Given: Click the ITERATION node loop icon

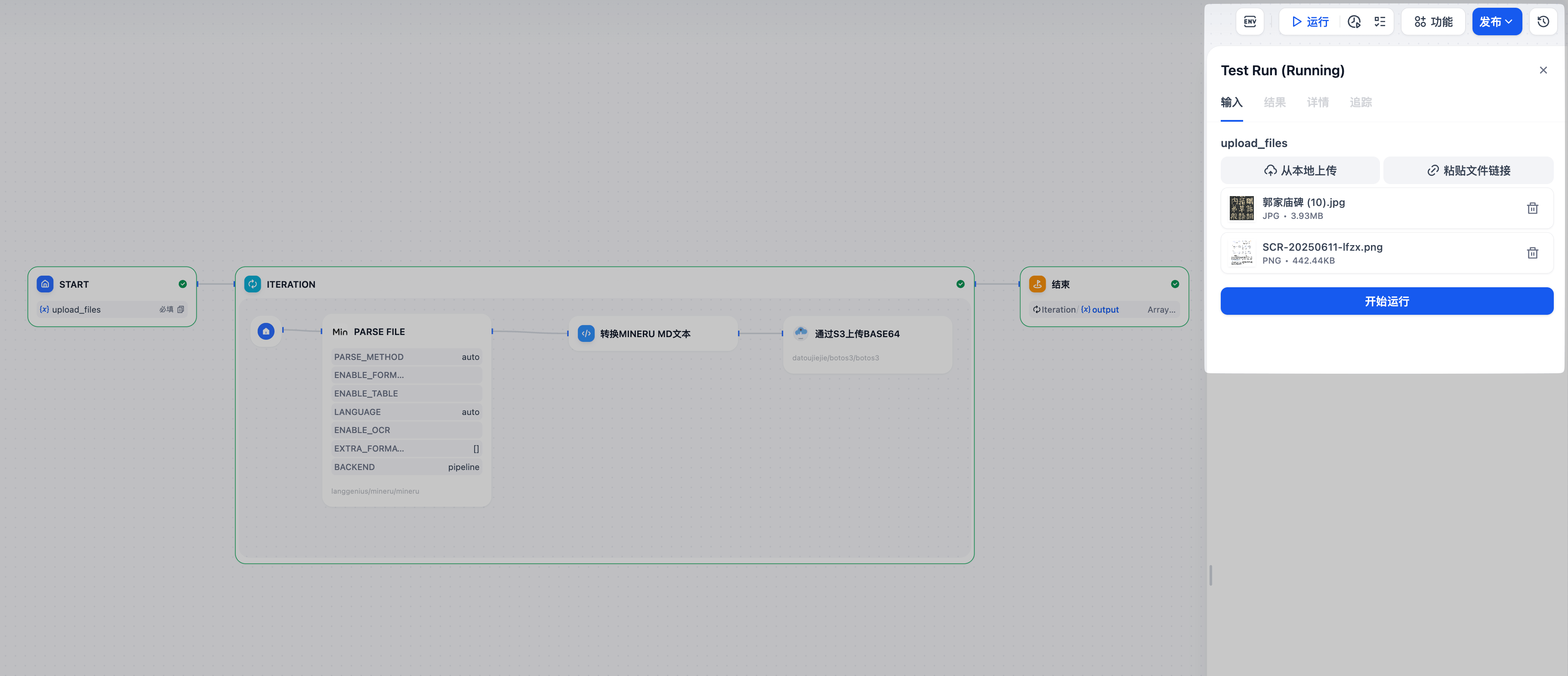Looking at the screenshot, I should (253, 284).
